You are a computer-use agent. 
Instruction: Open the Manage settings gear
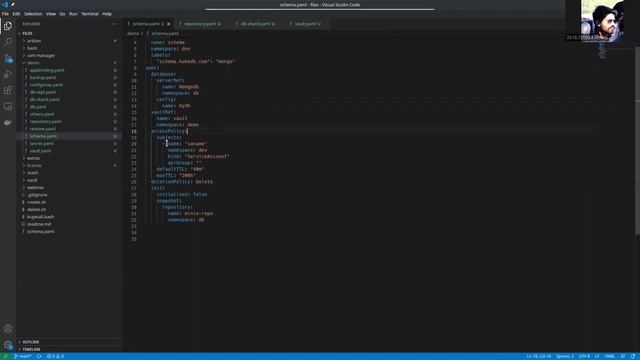(8, 345)
